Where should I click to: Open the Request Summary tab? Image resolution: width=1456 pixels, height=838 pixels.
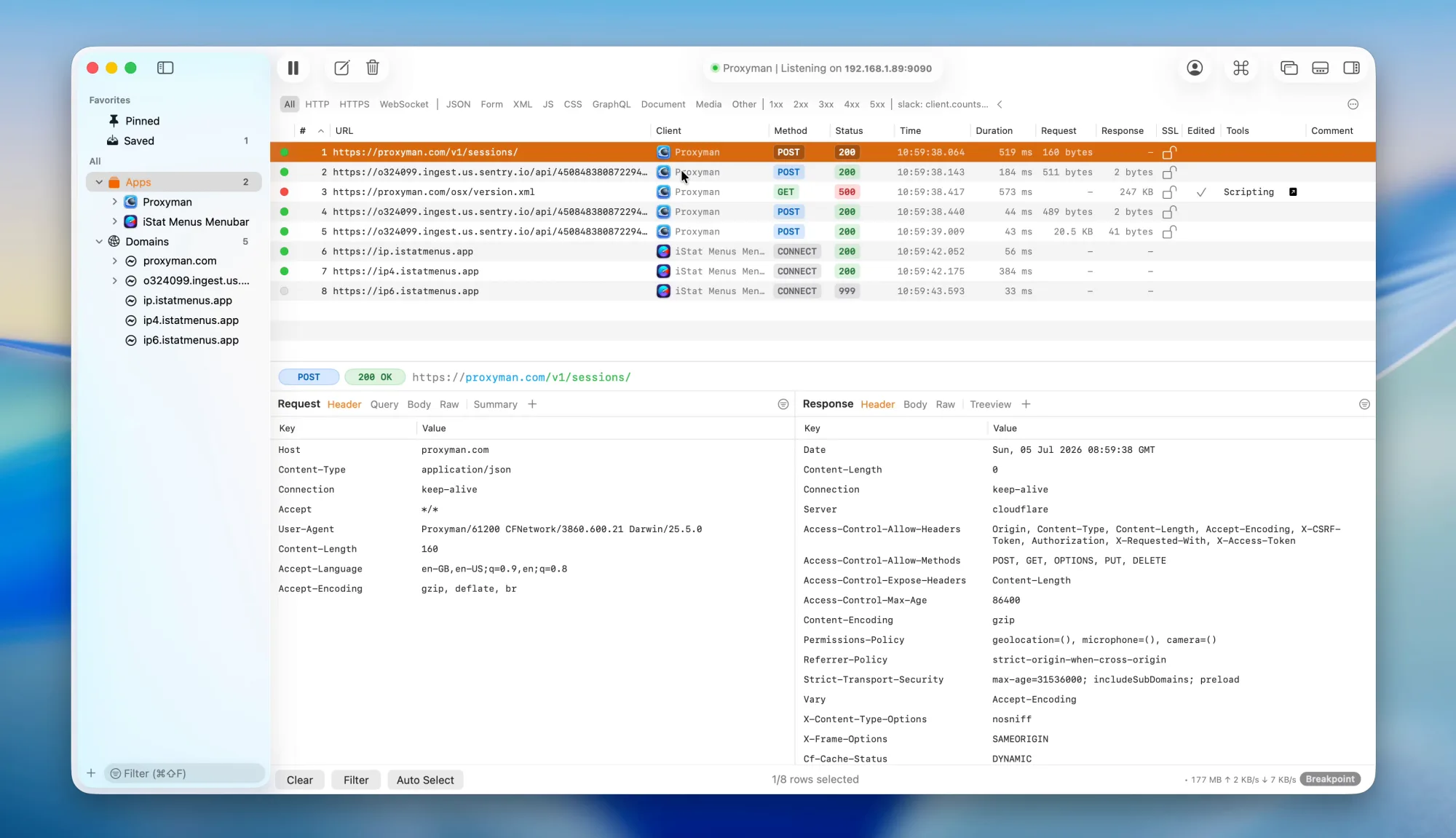point(495,404)
